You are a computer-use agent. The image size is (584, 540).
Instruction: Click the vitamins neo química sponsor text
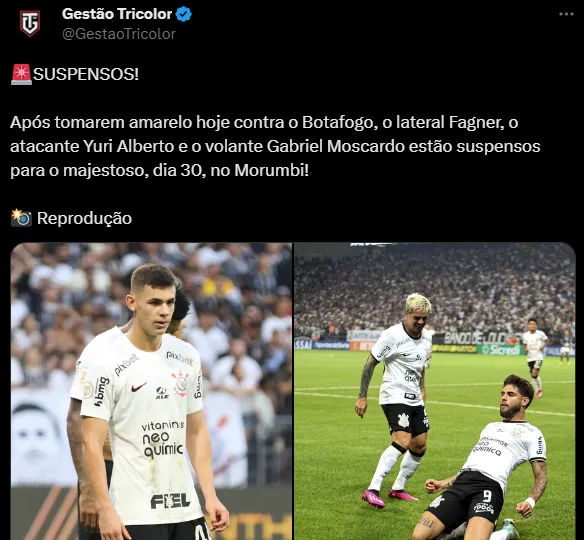163,439
